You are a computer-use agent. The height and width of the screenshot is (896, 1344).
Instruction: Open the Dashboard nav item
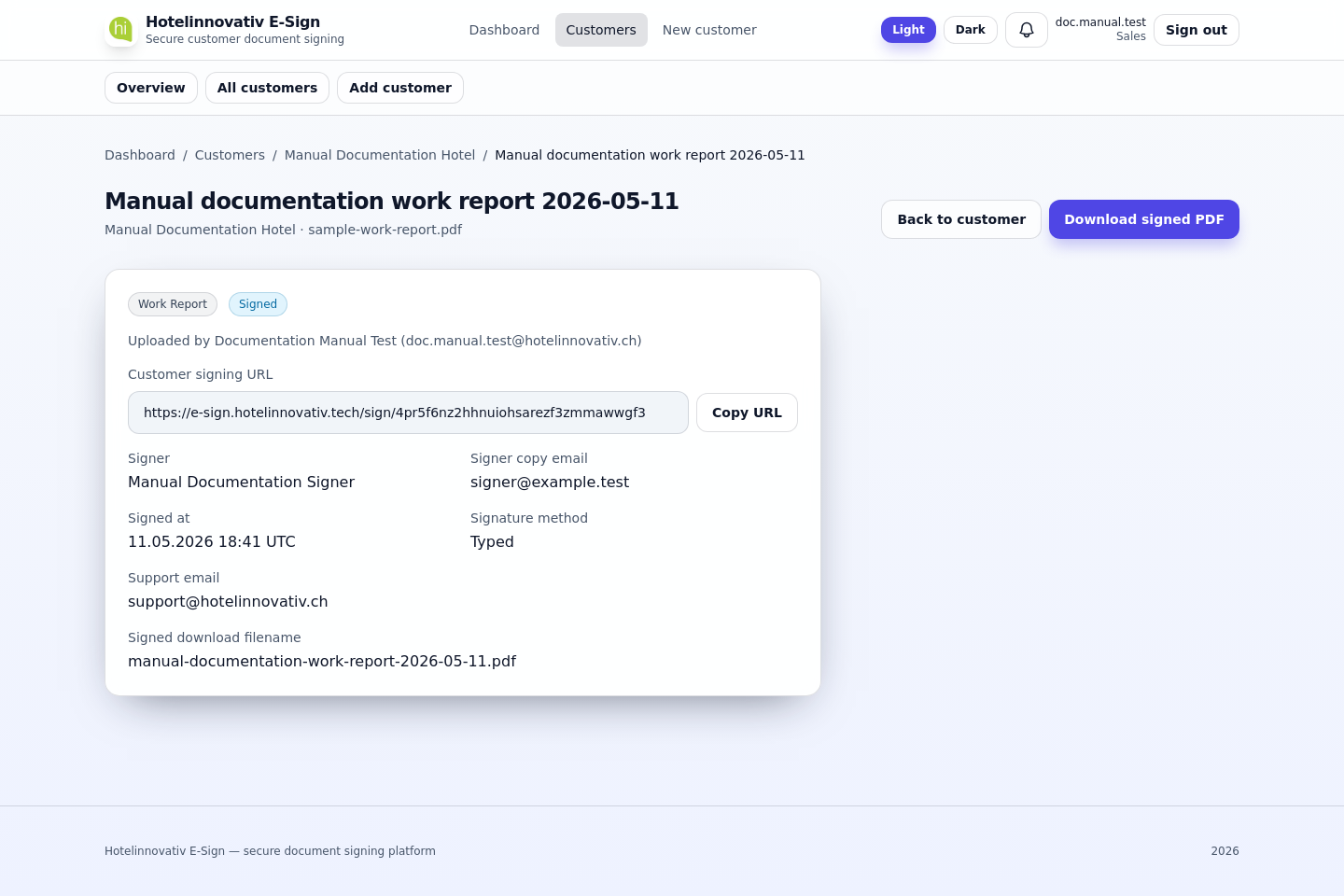(504, 30)
